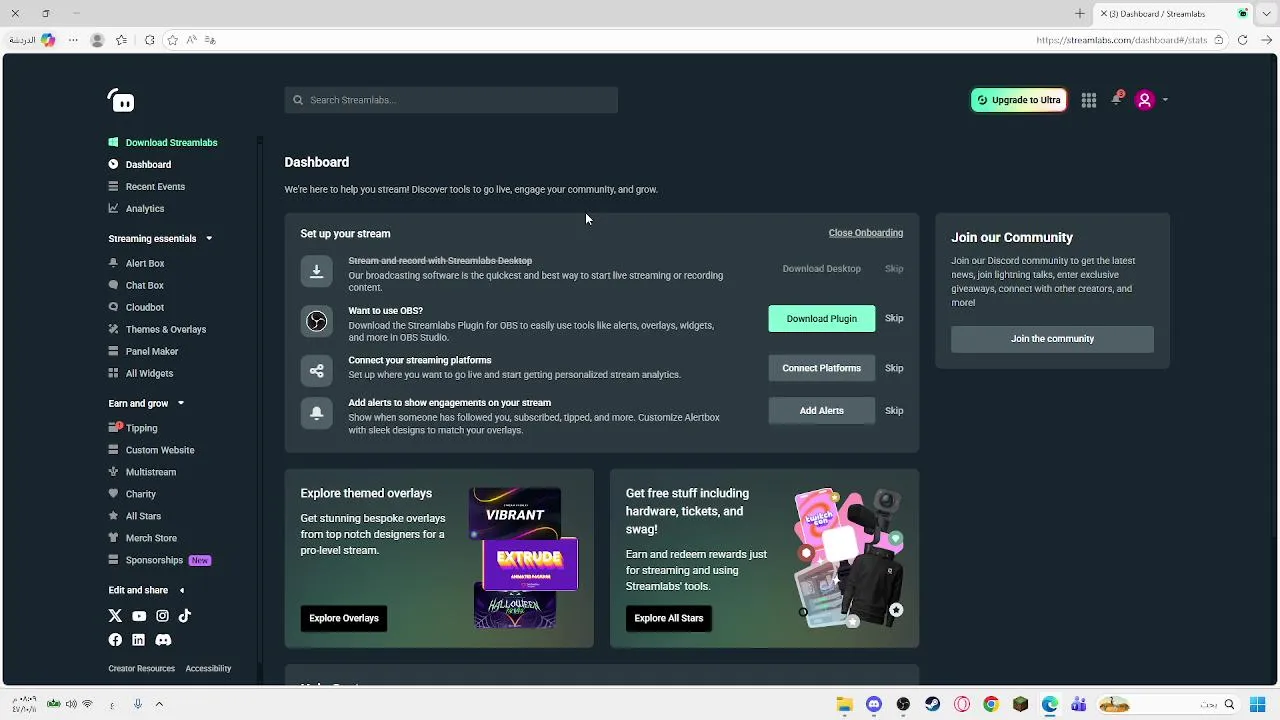Click the download arrow icon in onboarding
This screenshot has width=1280, height=720.
(x=316, y=271)
